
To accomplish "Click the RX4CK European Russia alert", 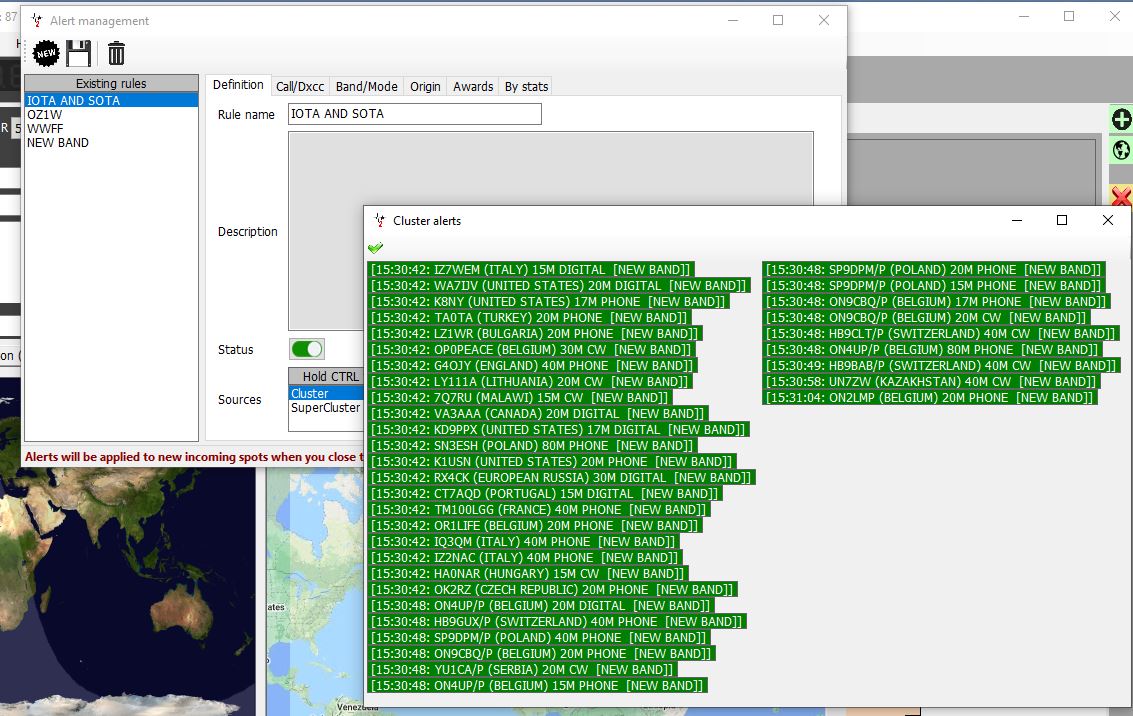I will click(x=561, y=478).
